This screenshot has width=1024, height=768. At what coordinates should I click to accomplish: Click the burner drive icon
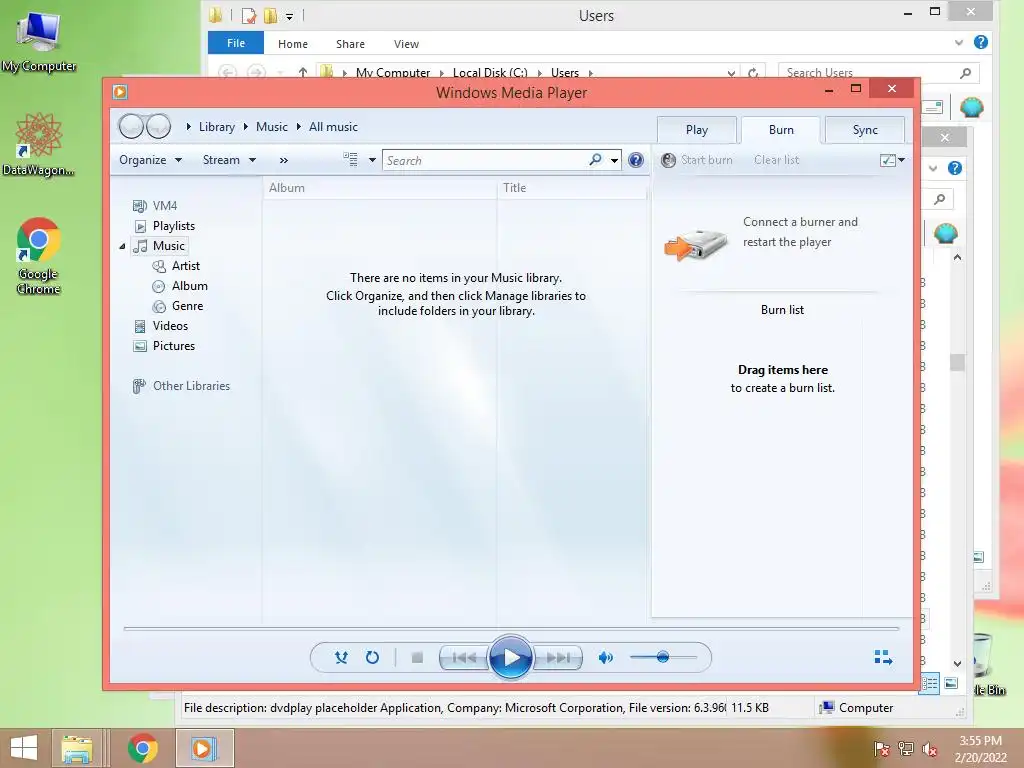pos(697,245)
